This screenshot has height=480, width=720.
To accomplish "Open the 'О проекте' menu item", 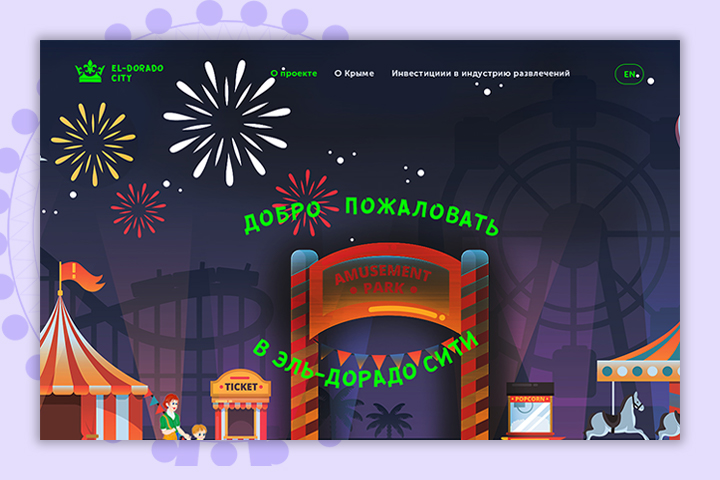I will (x=294, y=73).
